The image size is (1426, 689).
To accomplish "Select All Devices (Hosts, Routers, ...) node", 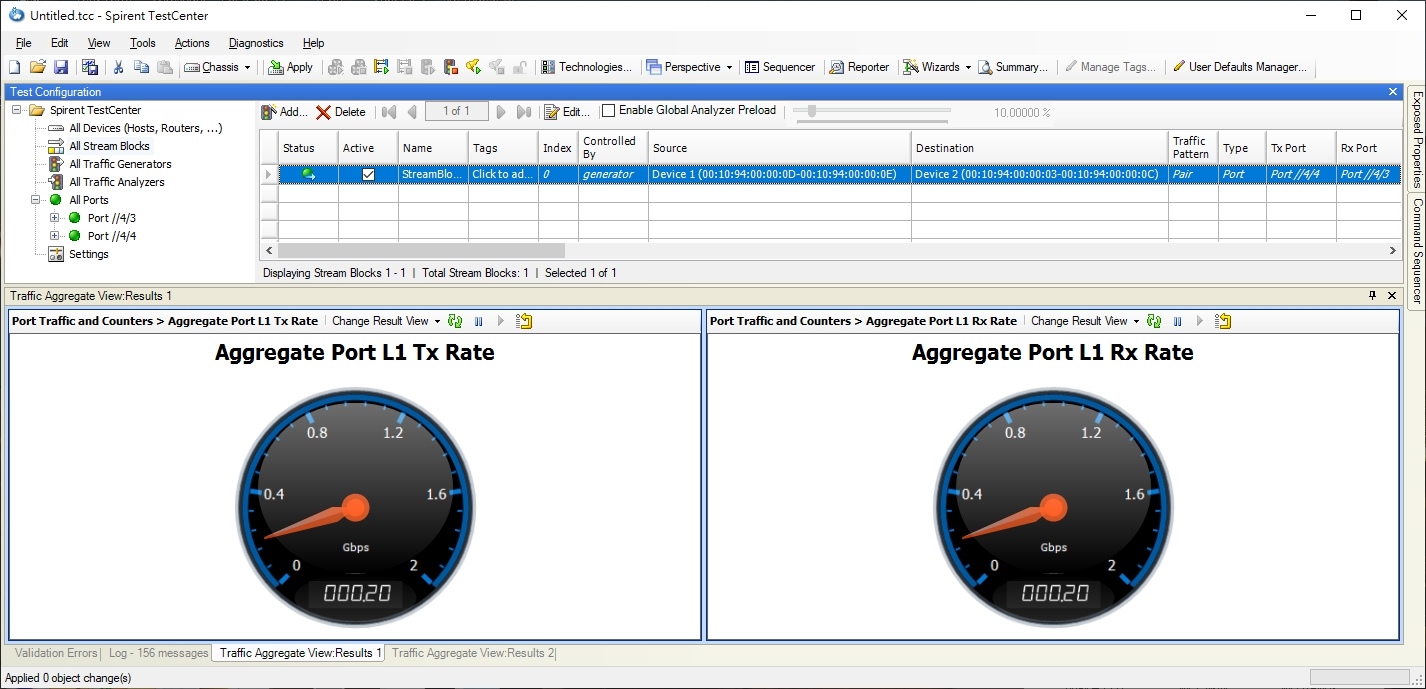I will tap(146, 128).
